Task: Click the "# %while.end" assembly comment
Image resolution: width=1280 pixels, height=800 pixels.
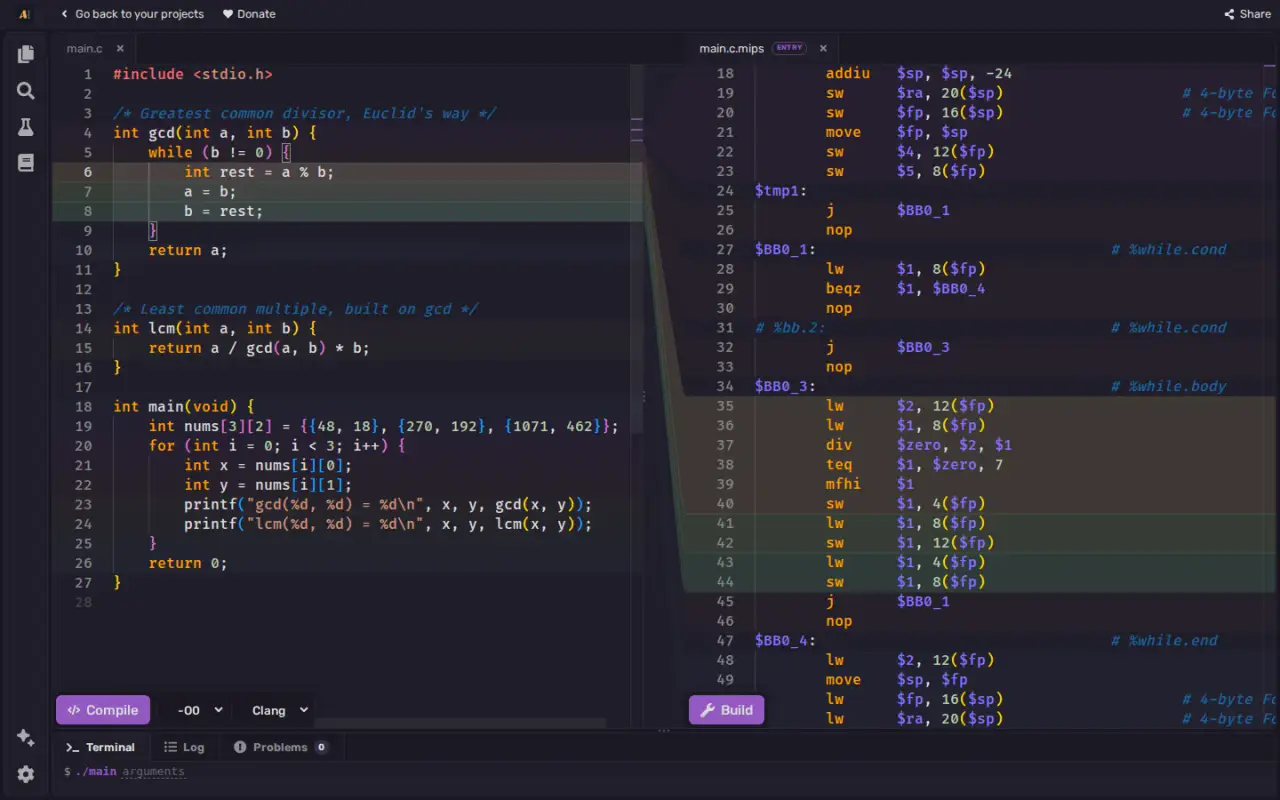Action: (1164, 641)
